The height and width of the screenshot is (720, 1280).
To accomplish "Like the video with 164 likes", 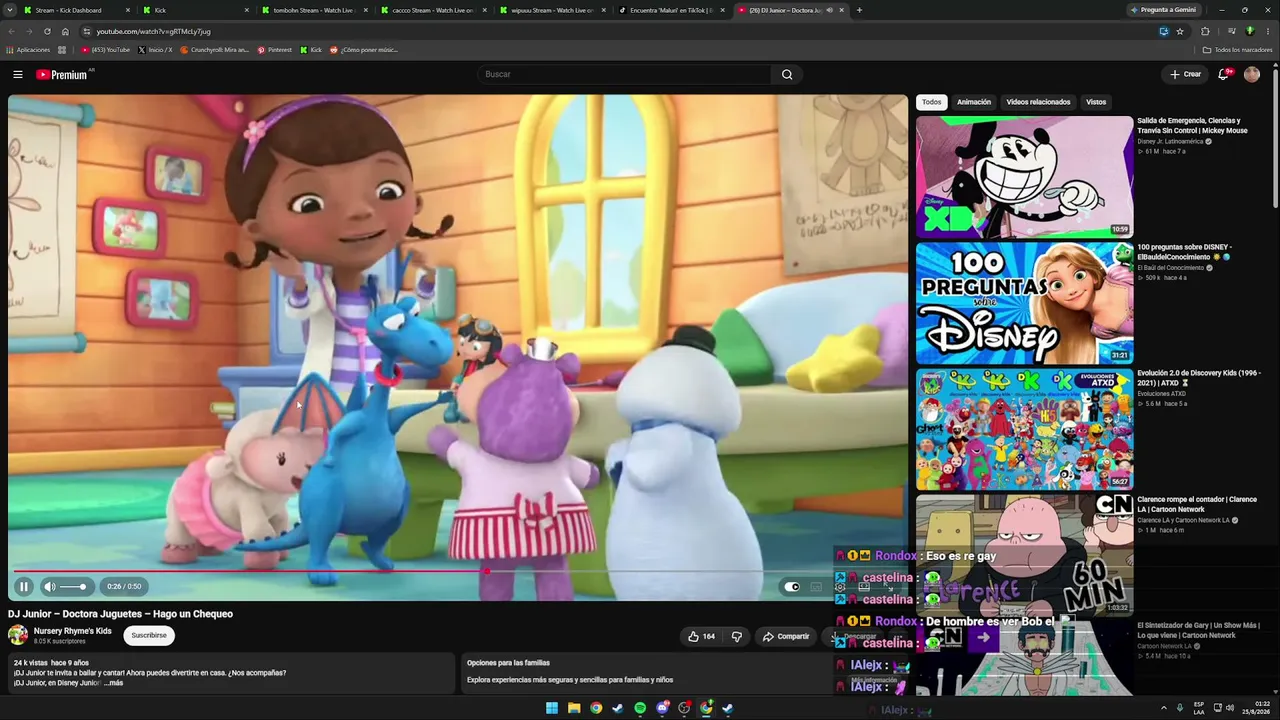I will pos(701,636).
